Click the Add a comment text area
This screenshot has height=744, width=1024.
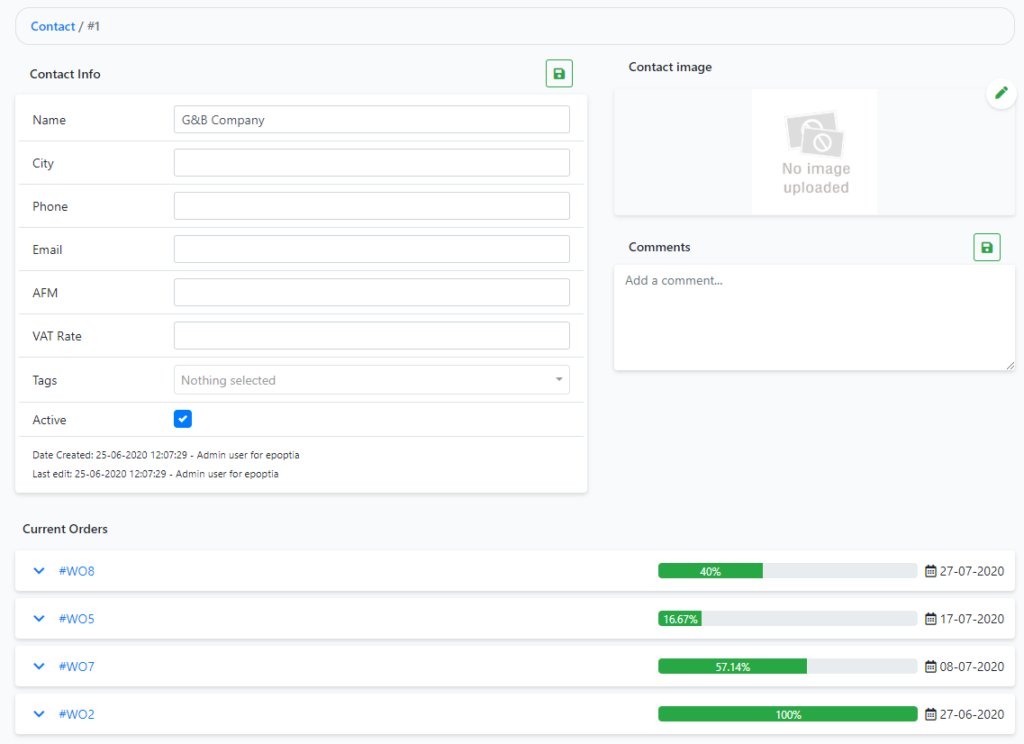[814, 317]
